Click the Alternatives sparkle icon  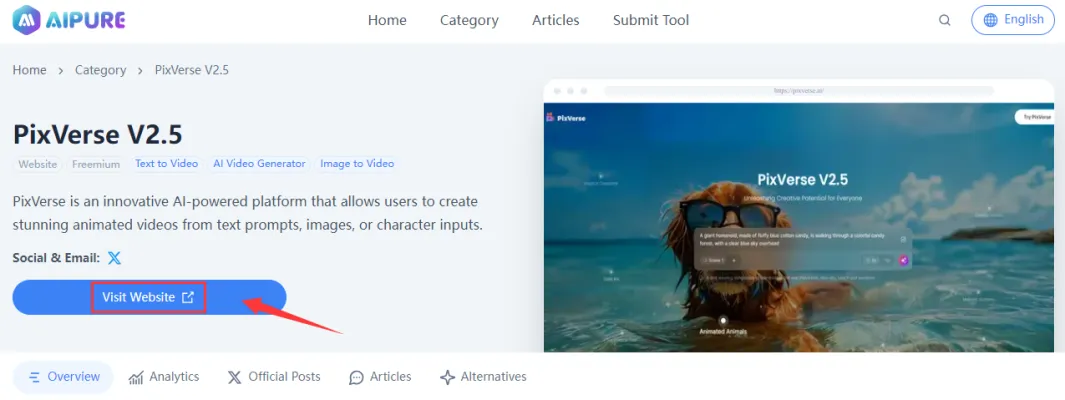pos(447,378)
